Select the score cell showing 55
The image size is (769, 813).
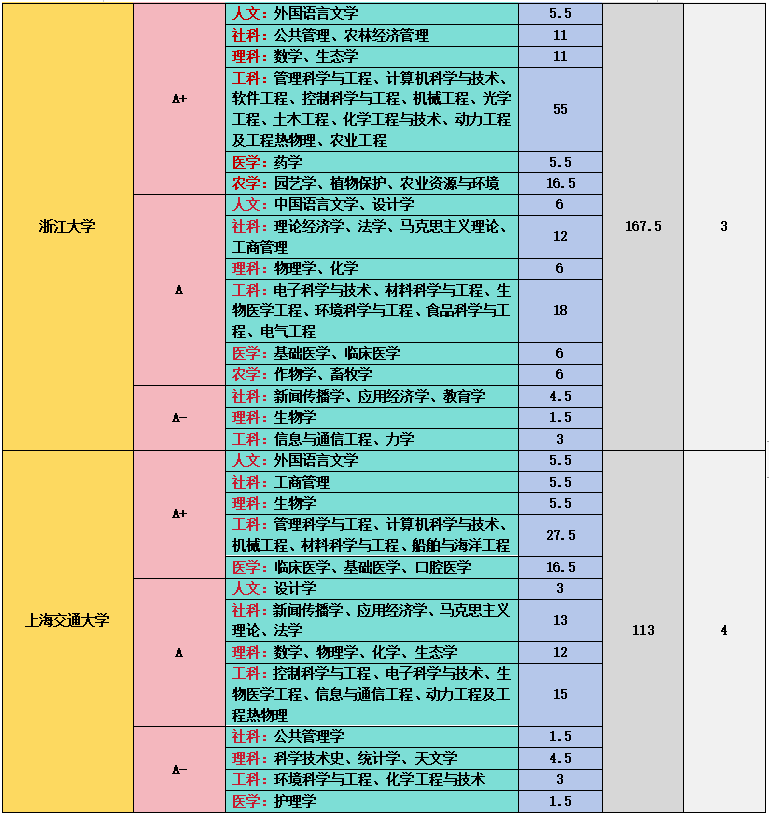tap(560, 109)
